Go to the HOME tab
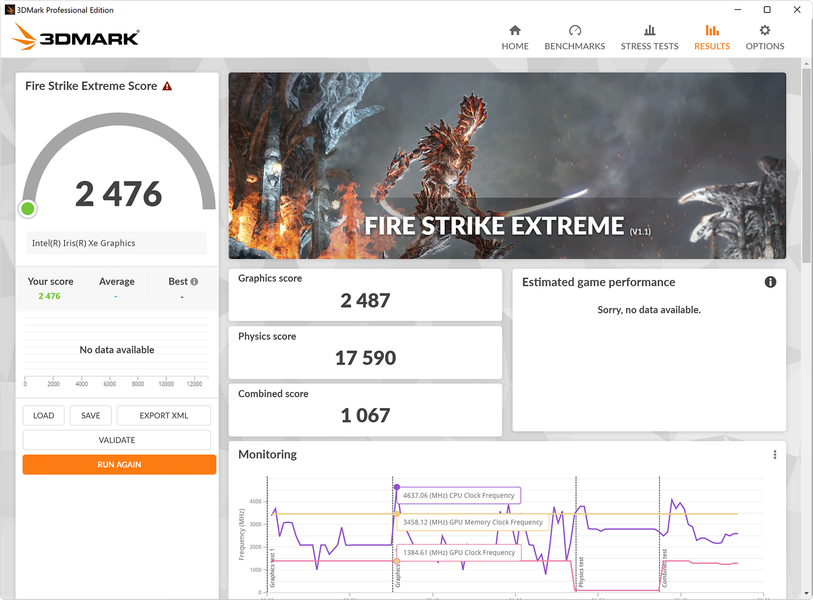 click(x=515, y=38)
